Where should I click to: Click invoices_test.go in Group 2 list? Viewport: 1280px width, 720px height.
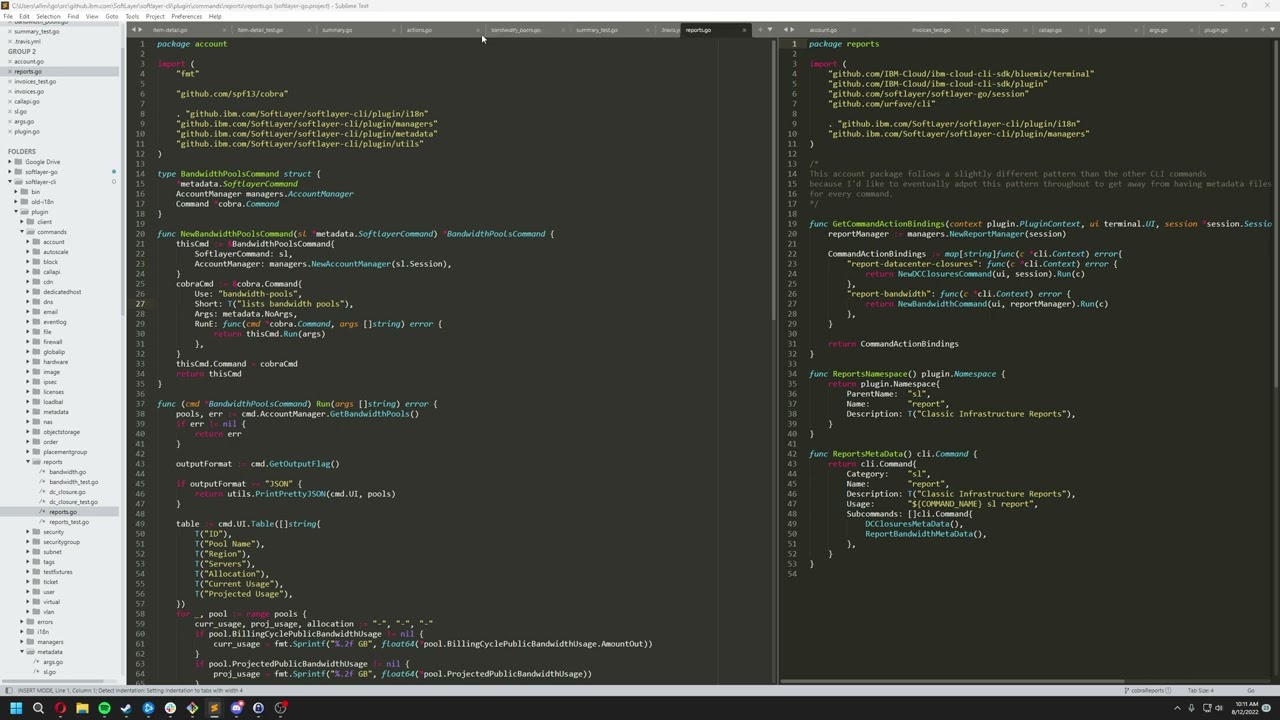[x=35, y=81]
